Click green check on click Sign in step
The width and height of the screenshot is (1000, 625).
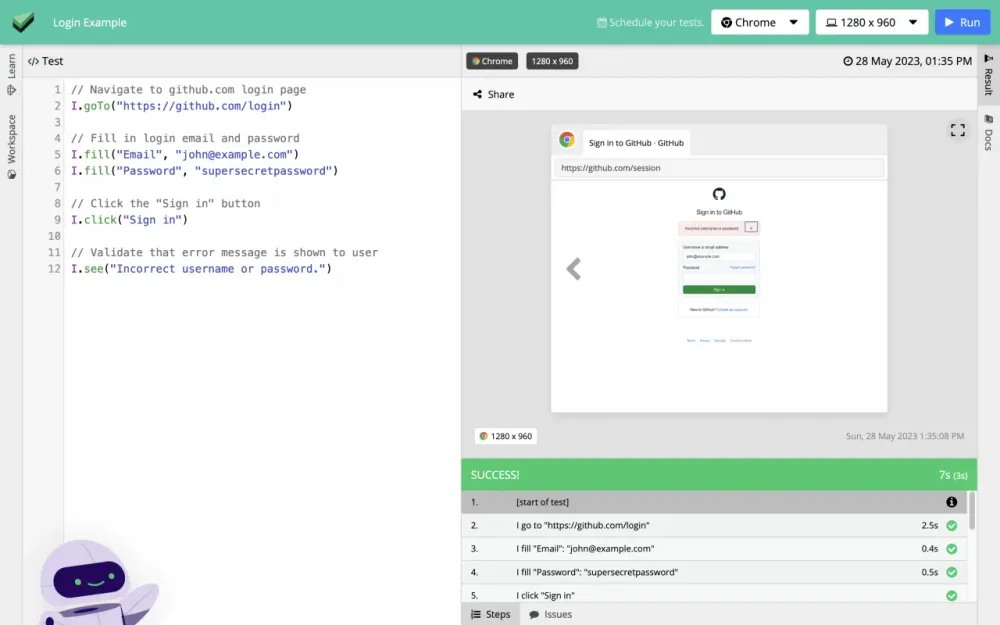tap(952, 595)
